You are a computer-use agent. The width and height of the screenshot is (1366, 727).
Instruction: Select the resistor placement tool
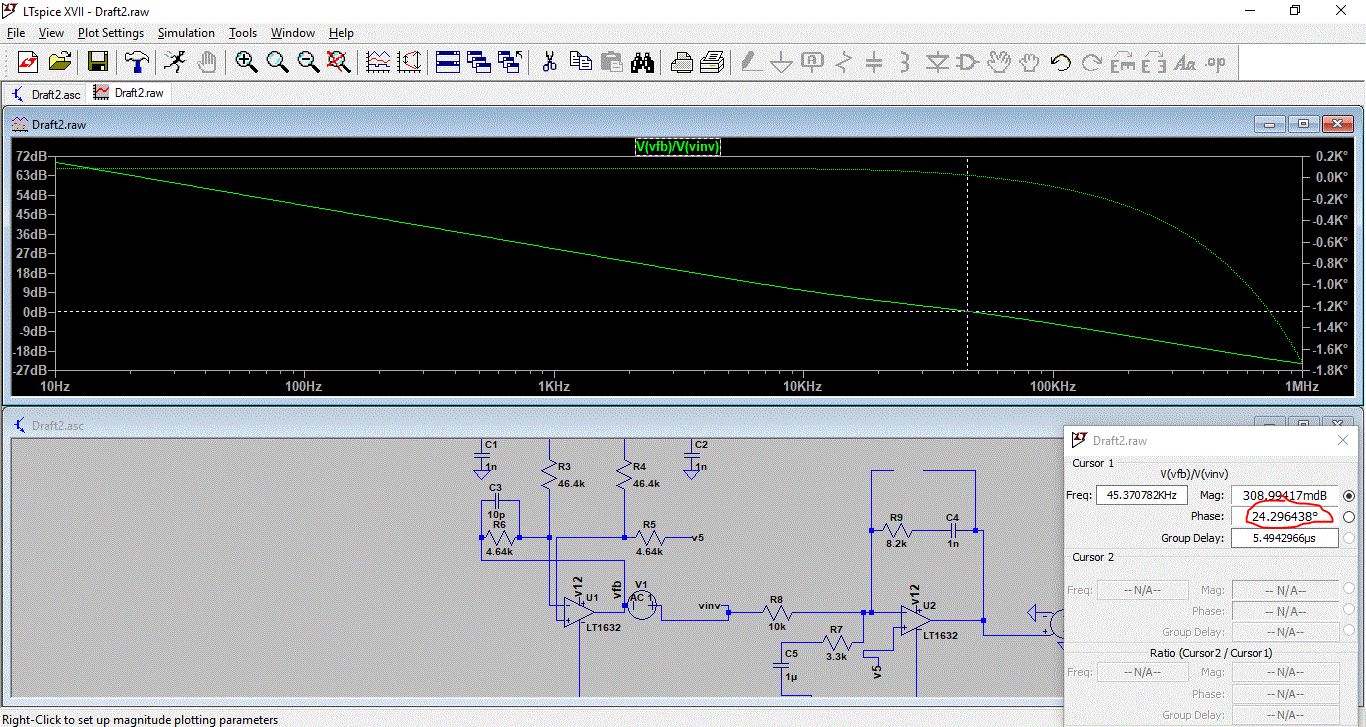click(x=843, y=62)
